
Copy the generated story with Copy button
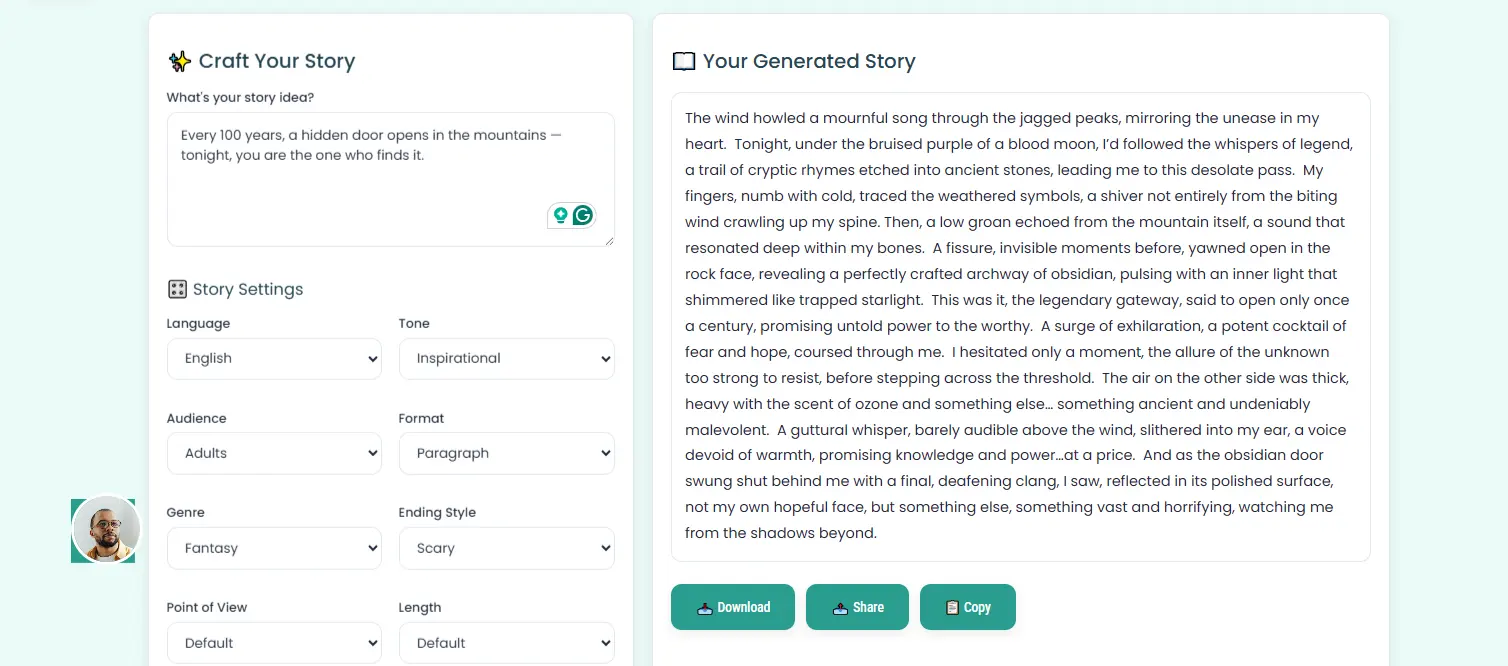click(967, 607)
